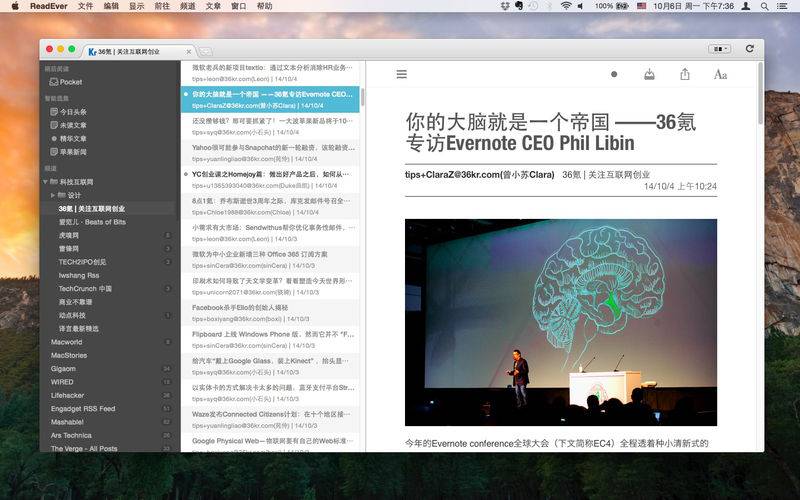Open the view layout dropdown button
This screenshot has width=800, height=500.
click(719, 49)
